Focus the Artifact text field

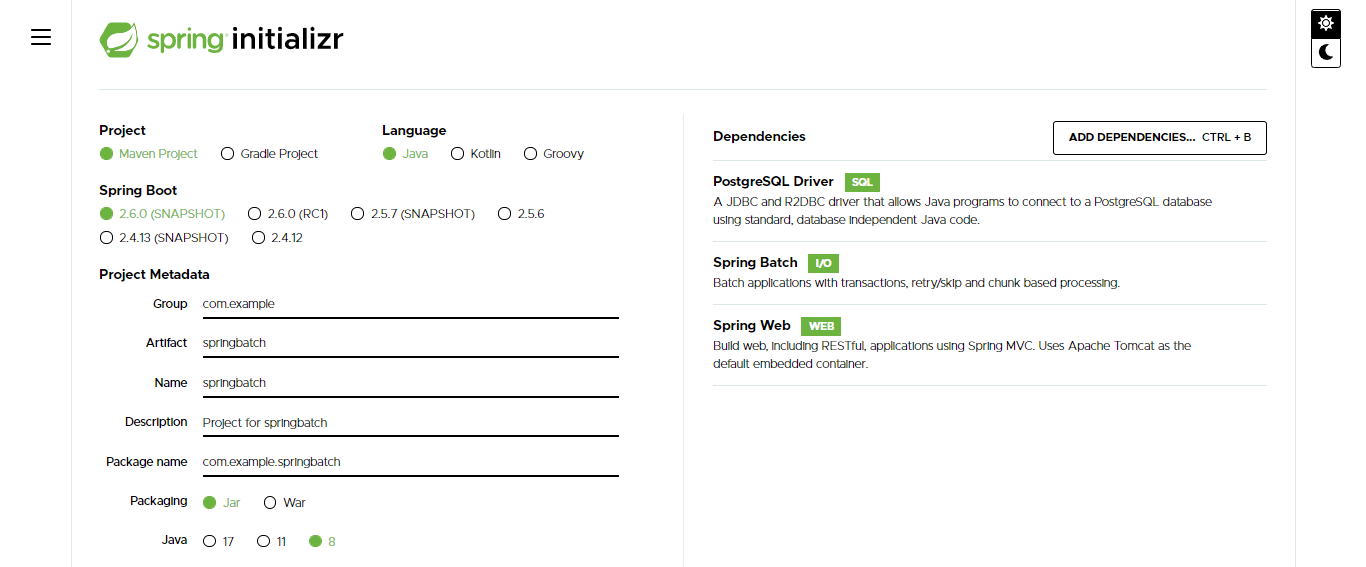click(410, 343)
